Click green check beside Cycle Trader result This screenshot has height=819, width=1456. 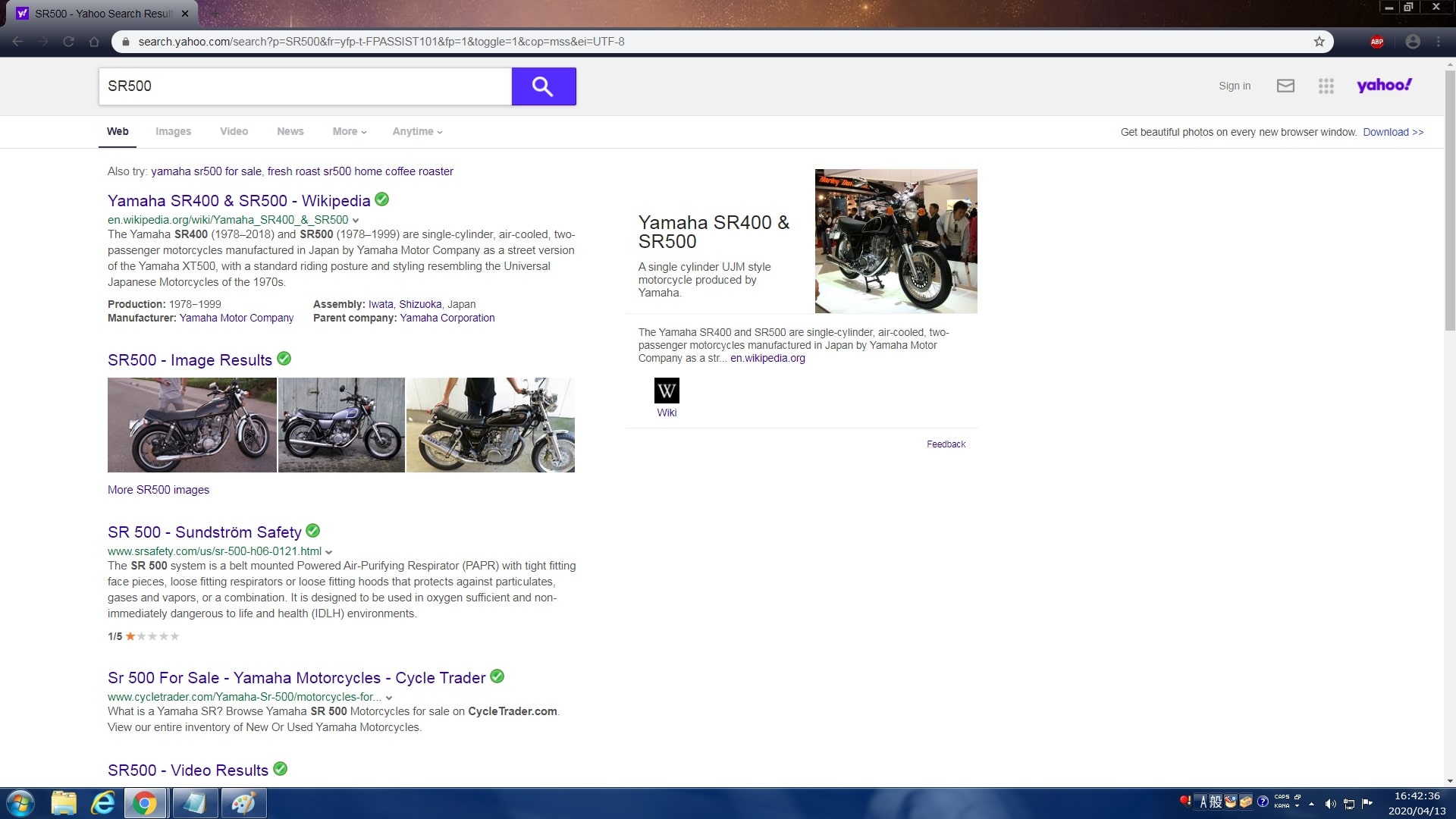tap(497, 676)
